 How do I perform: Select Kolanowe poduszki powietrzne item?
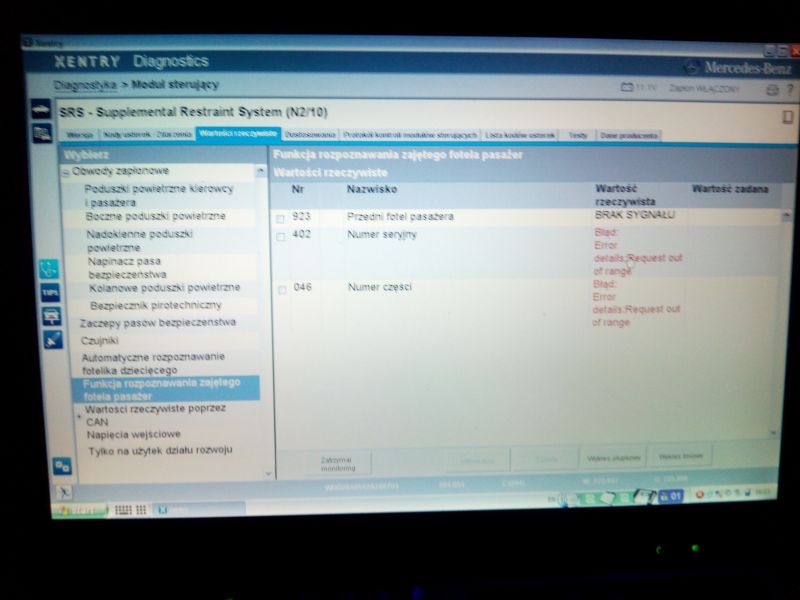tap(164, 288)
